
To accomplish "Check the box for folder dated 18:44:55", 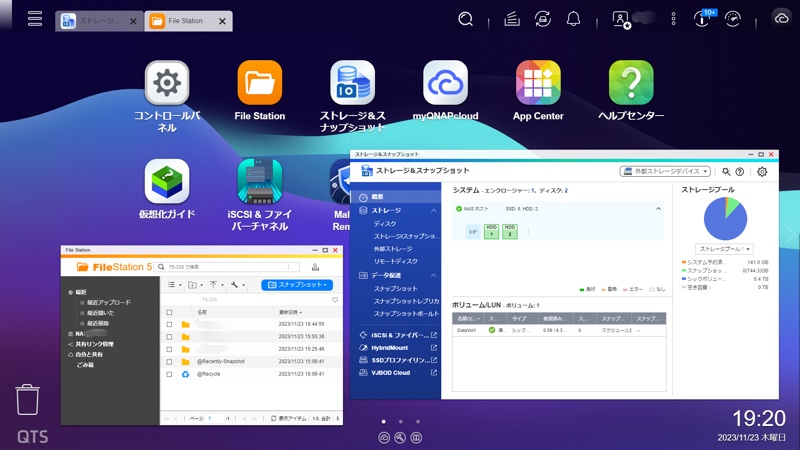I will pos(169,324).
